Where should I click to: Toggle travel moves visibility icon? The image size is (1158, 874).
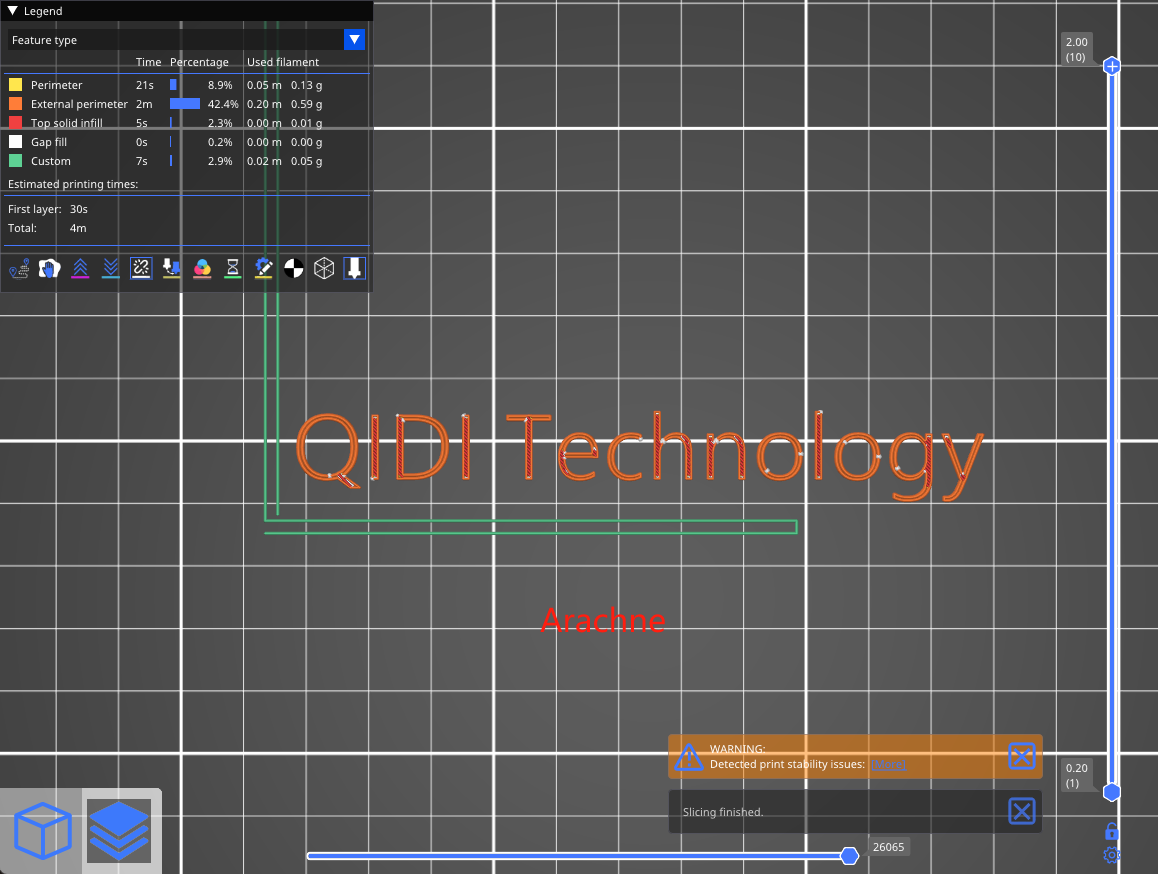(19, 268)
